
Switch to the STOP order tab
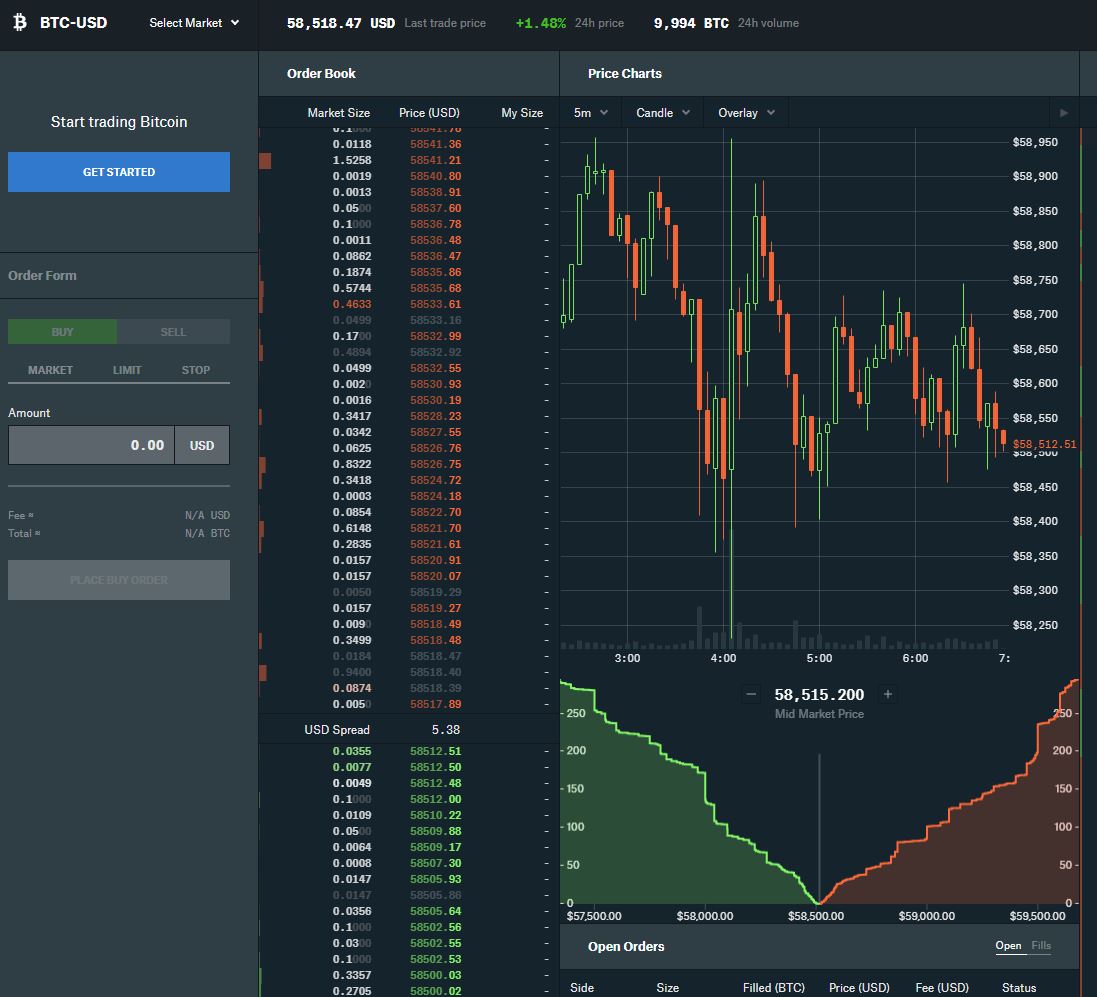point(196,370)
